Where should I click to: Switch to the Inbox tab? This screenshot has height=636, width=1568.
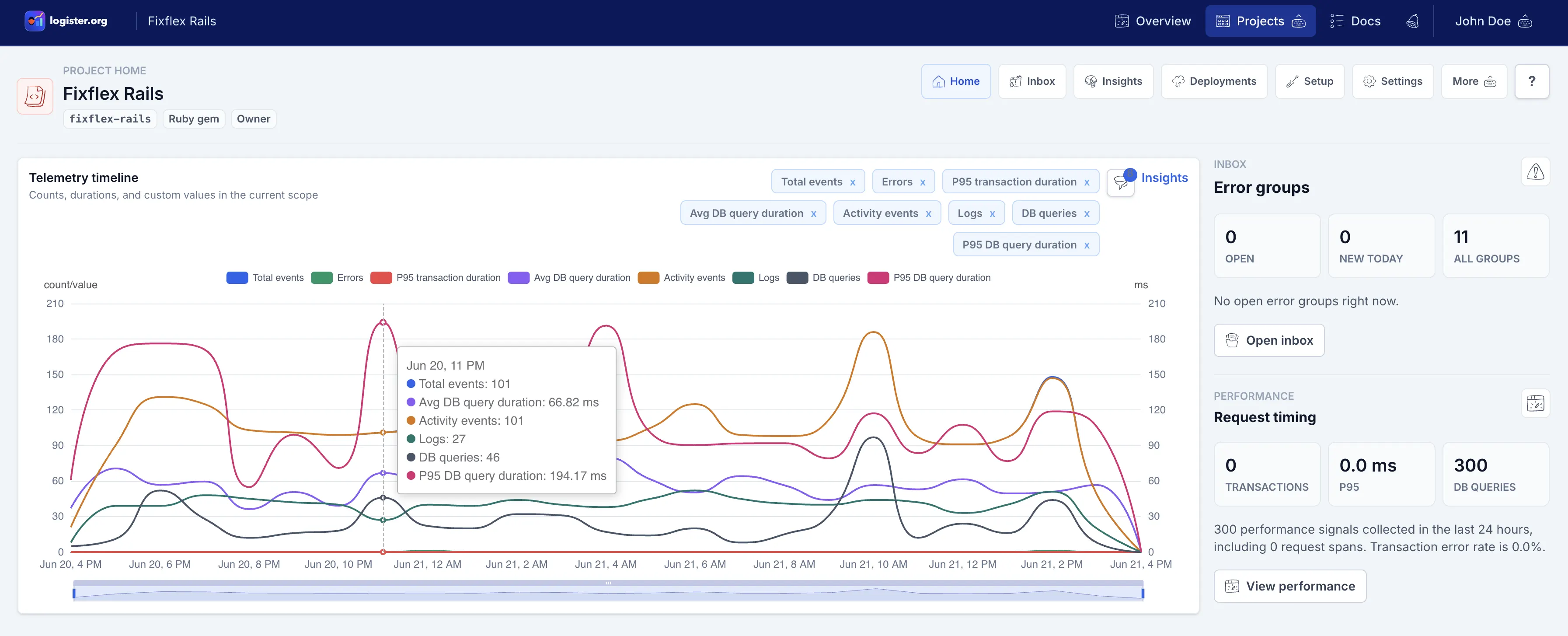click(1032, 81)
